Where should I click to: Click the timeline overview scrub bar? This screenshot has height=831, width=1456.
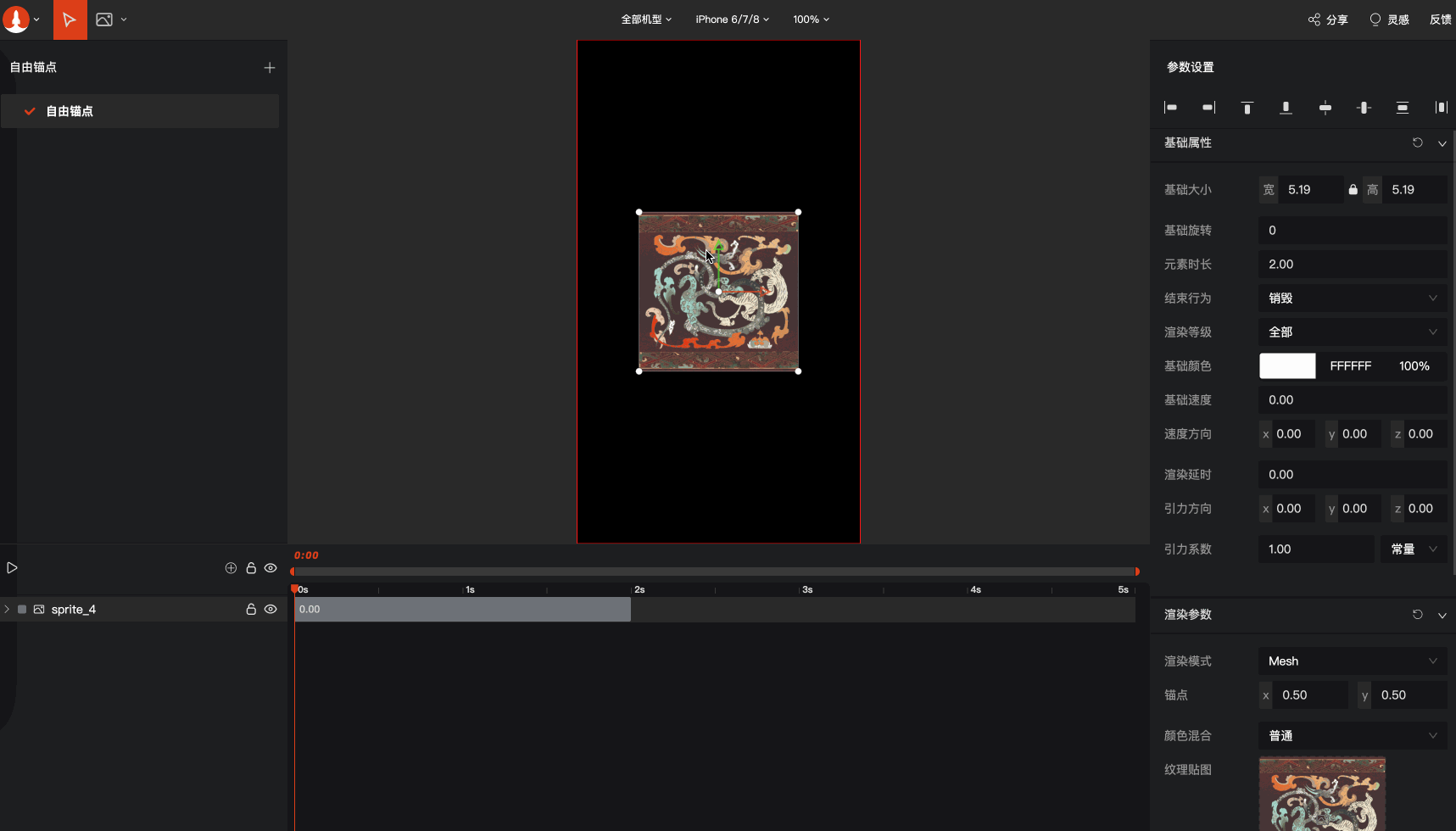tap(715, 572)
